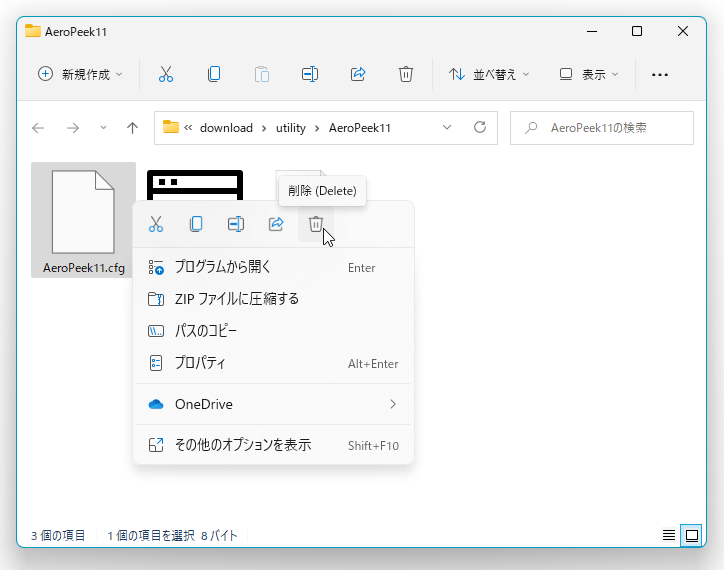
Task: Open the three-dot more options menu
Action: click(x=660, y=74)
